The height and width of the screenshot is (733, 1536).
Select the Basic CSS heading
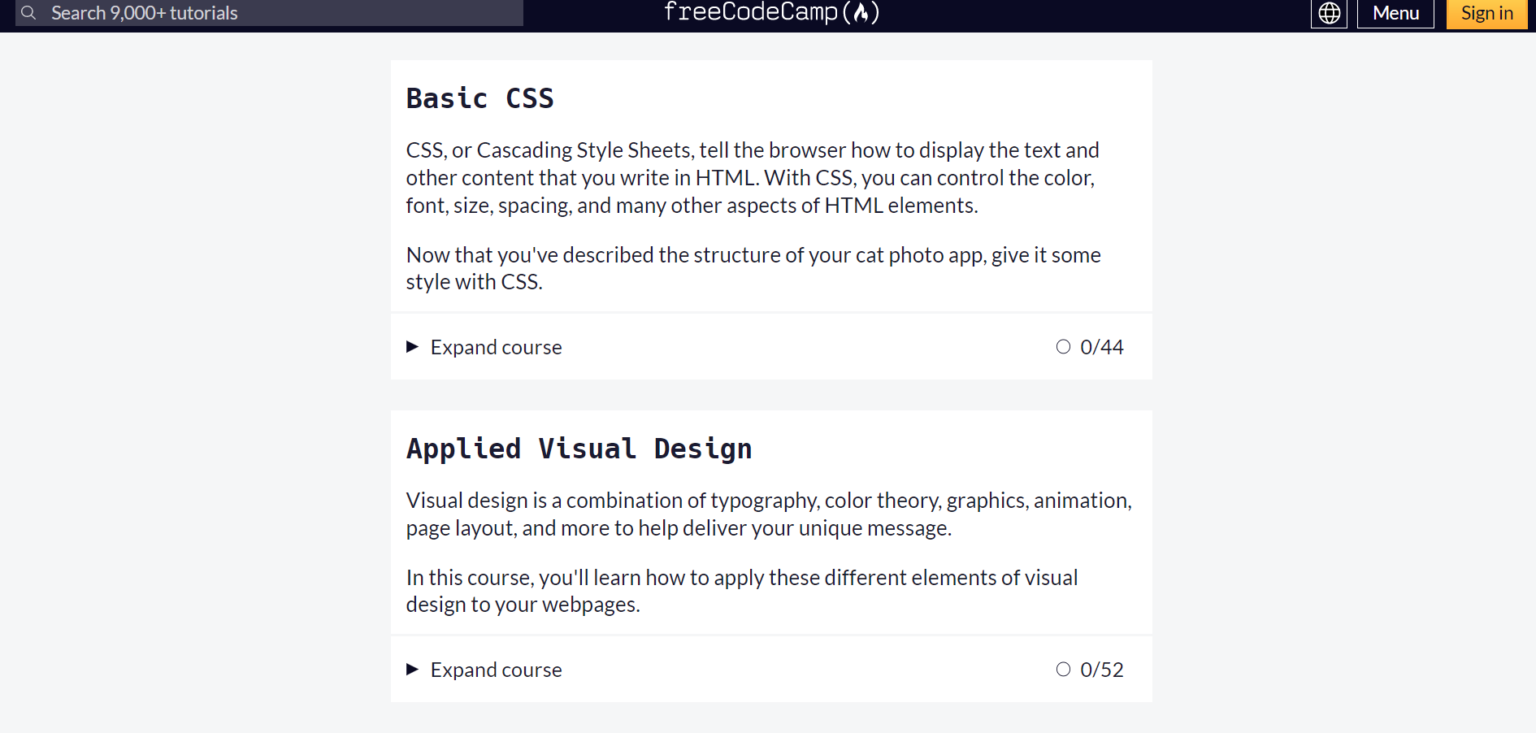coord(480,98)
